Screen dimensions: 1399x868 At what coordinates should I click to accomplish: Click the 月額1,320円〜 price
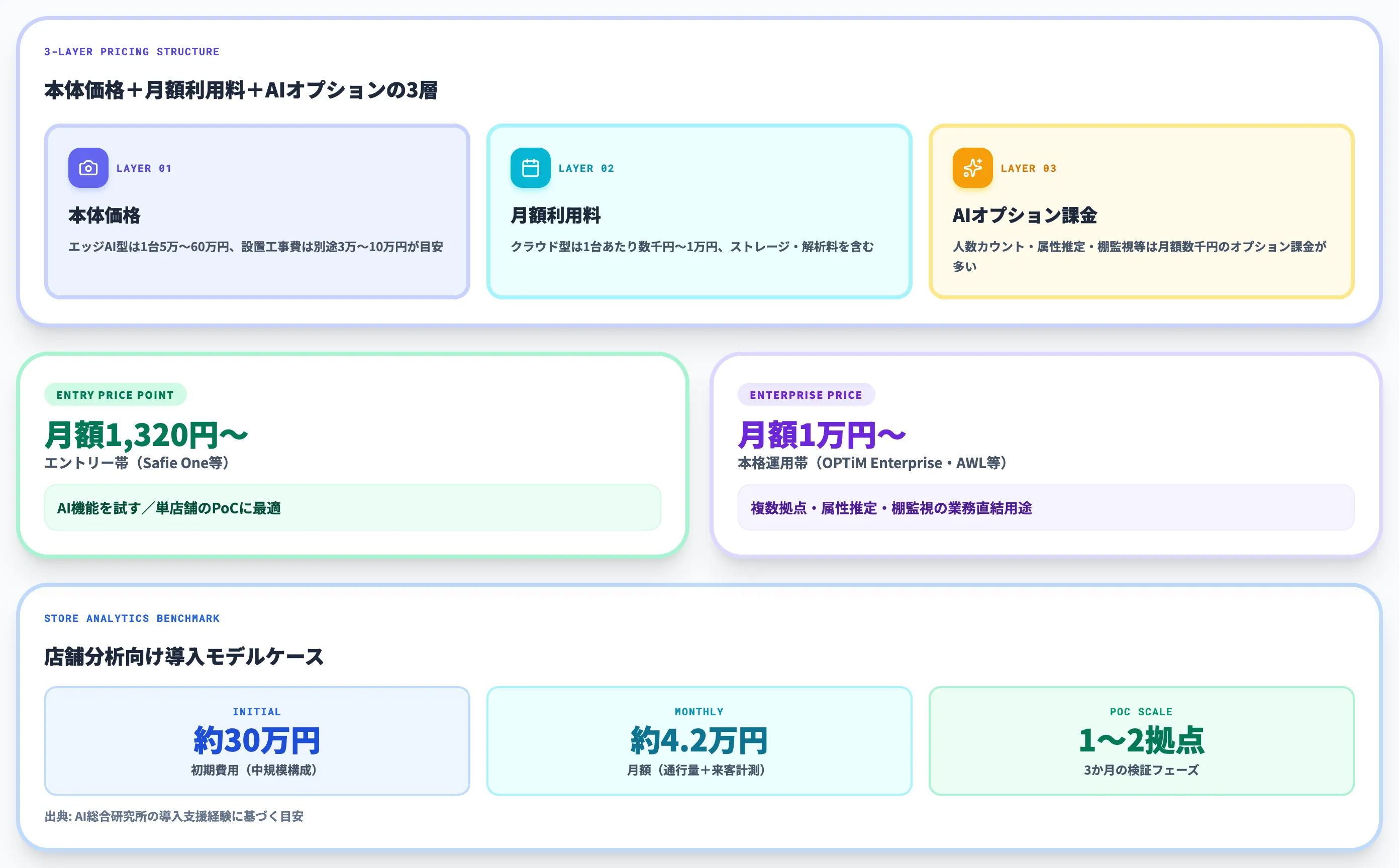(146, 435)
